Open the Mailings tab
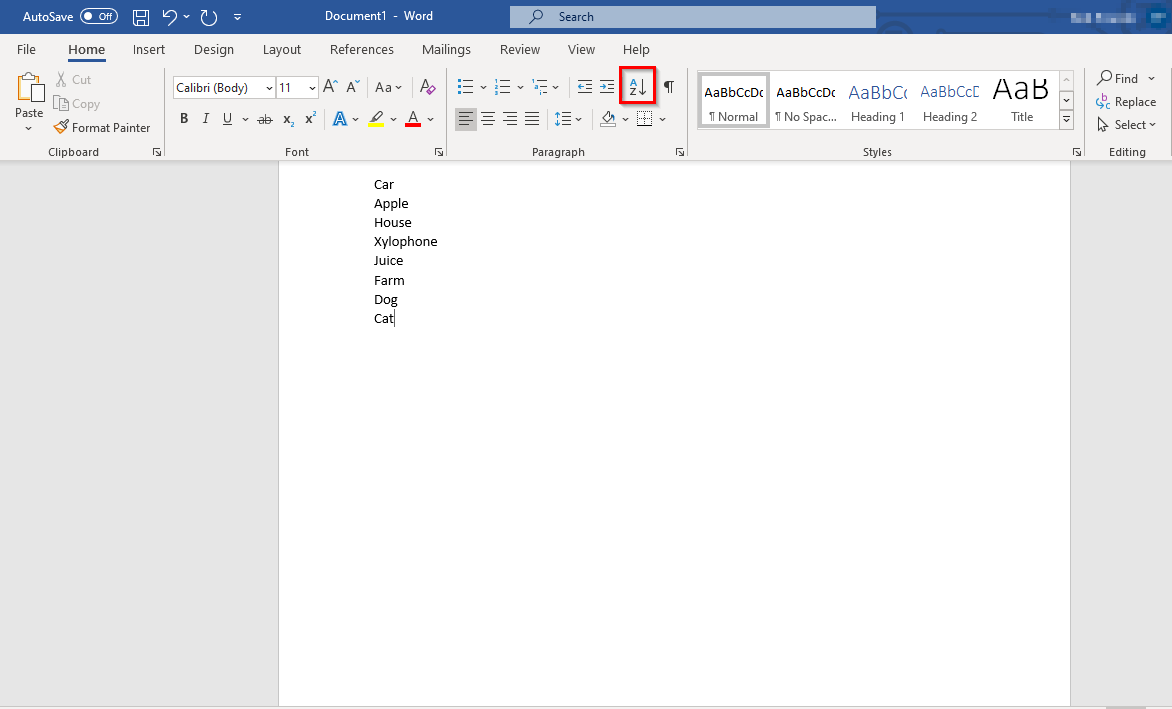1172x709 pixels. point(446,49)
